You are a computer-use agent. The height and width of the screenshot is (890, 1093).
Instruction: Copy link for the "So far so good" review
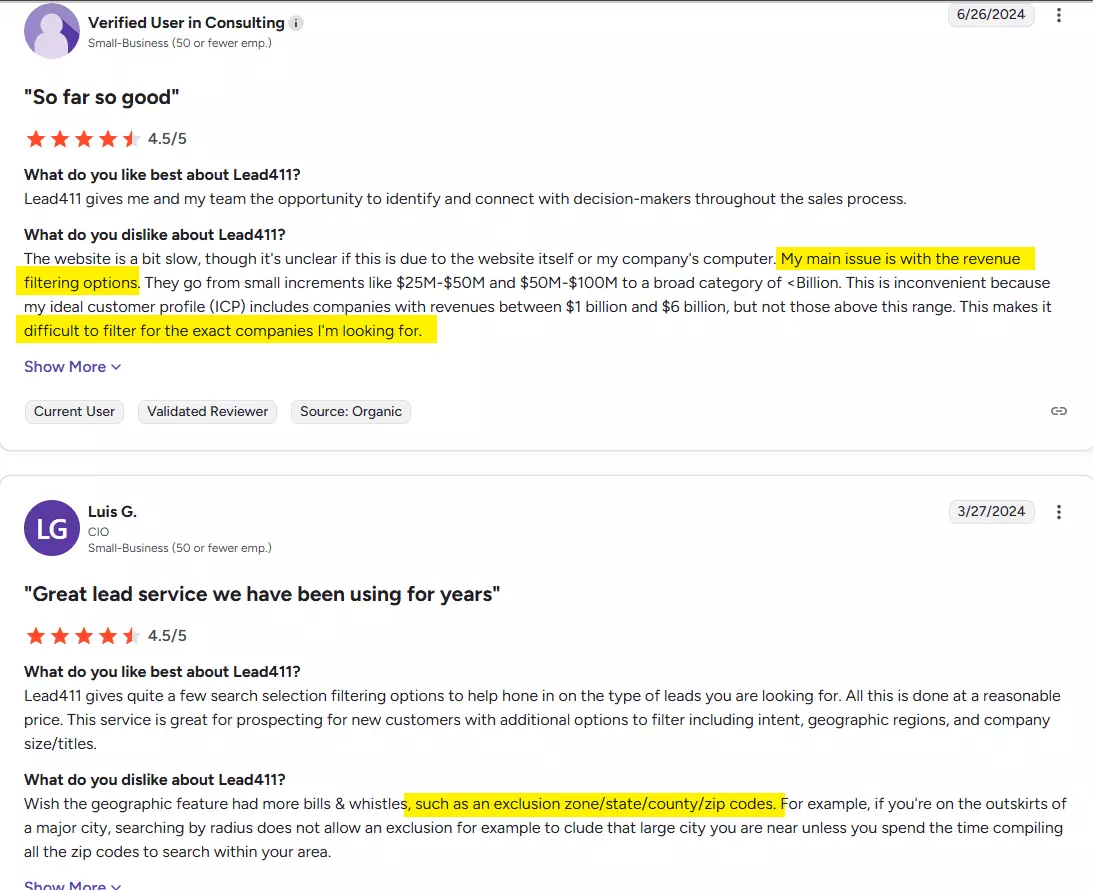[1059, 411]
